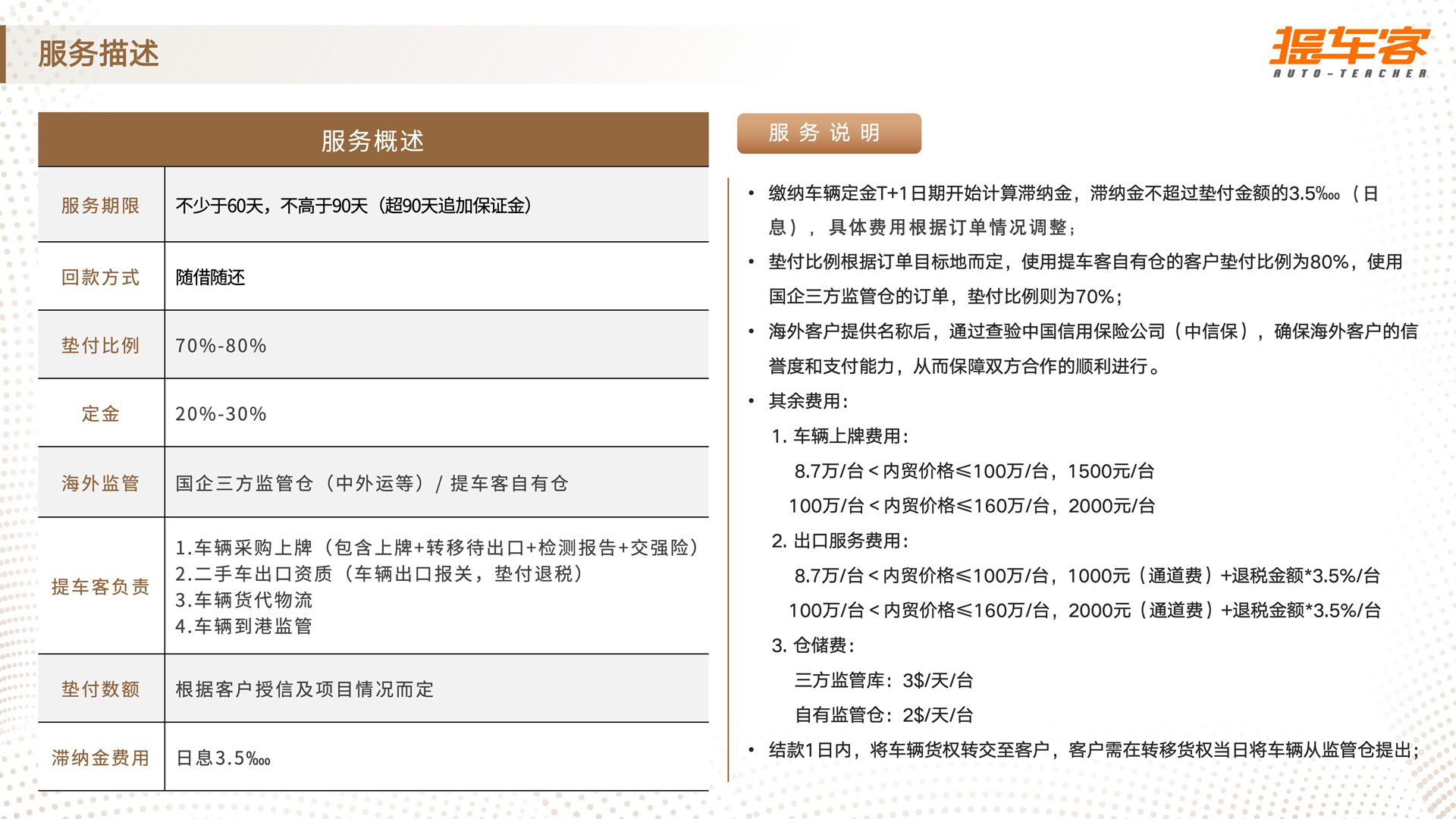Select the 服务期限 row label

(101, 206)
